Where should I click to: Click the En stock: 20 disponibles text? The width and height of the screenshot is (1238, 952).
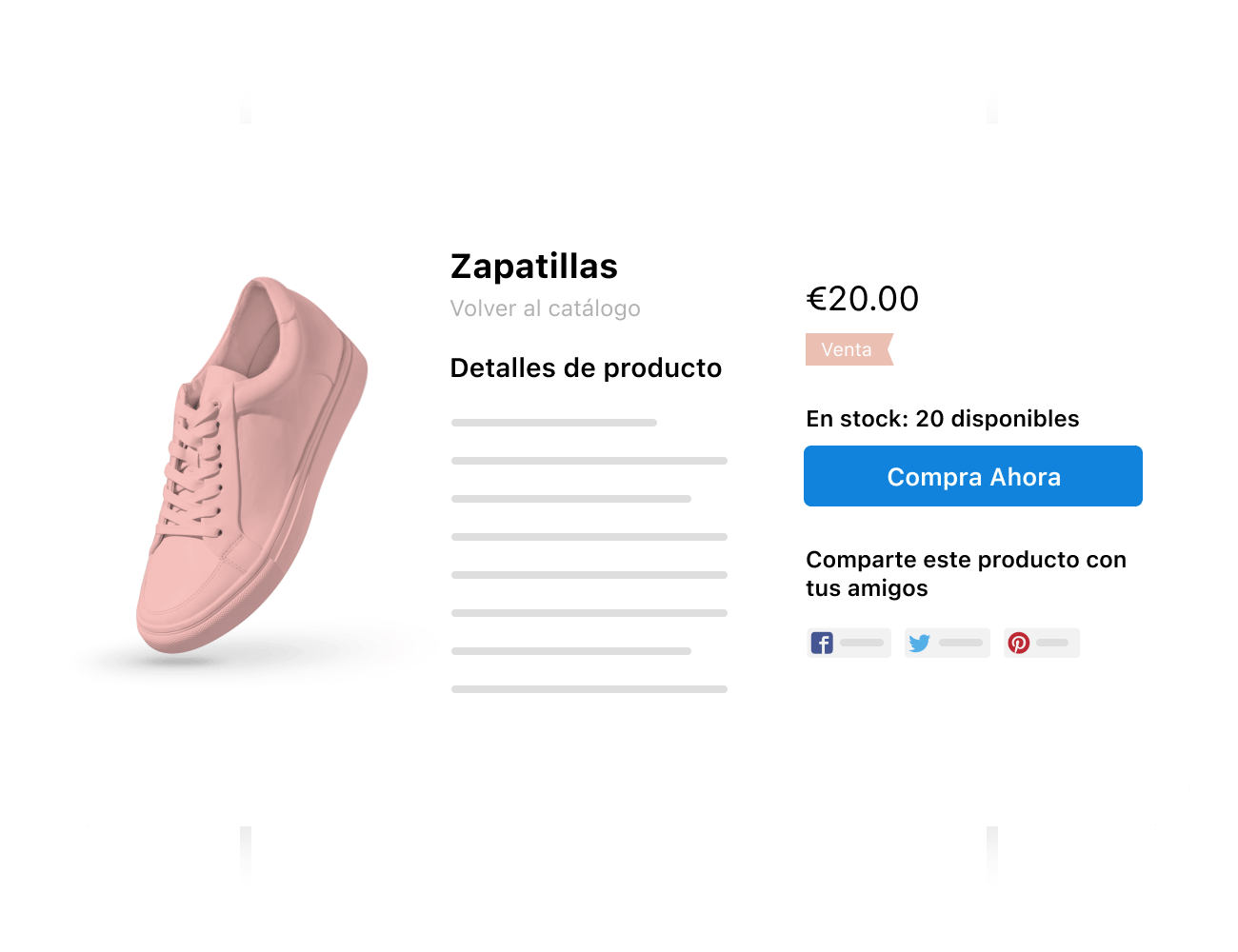click(943, 419)
